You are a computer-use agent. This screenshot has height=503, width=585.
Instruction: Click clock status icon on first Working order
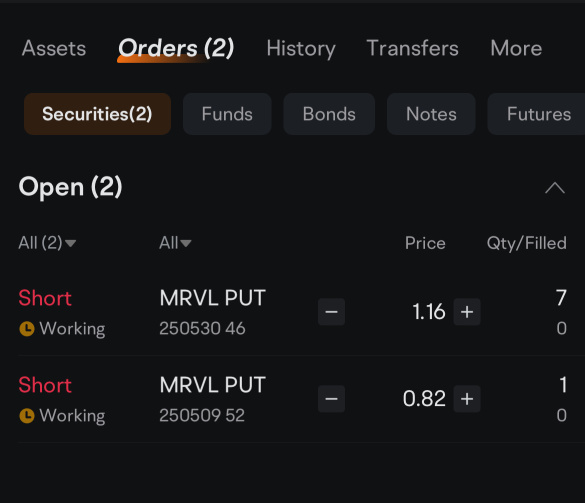(x=27, y=329)
